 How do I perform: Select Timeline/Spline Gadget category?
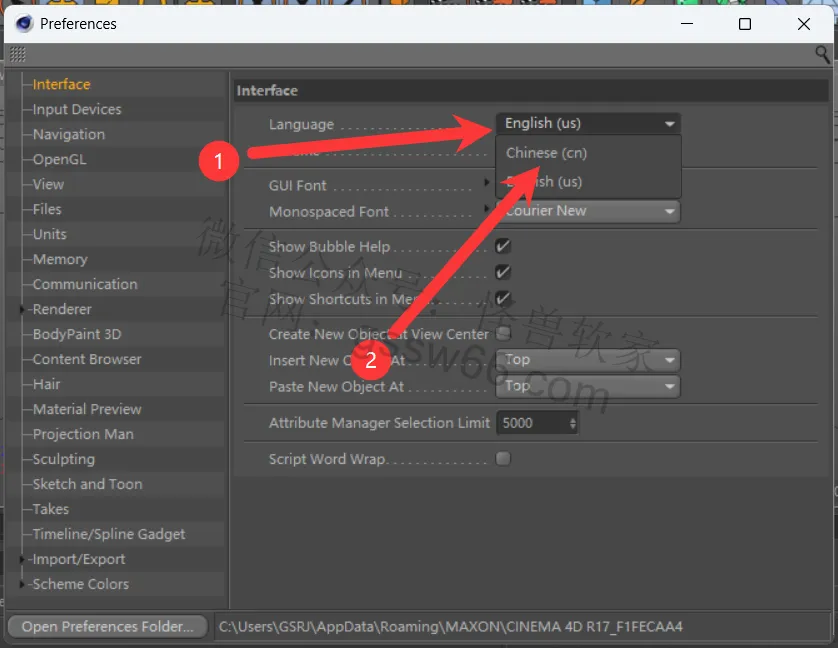tap(109, 534)
